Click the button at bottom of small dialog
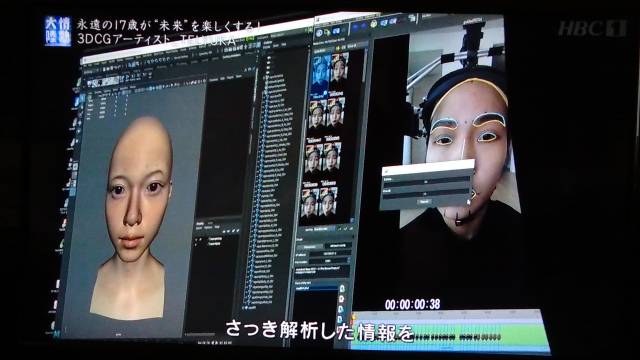640x360 pixels. tap(424, 202)
